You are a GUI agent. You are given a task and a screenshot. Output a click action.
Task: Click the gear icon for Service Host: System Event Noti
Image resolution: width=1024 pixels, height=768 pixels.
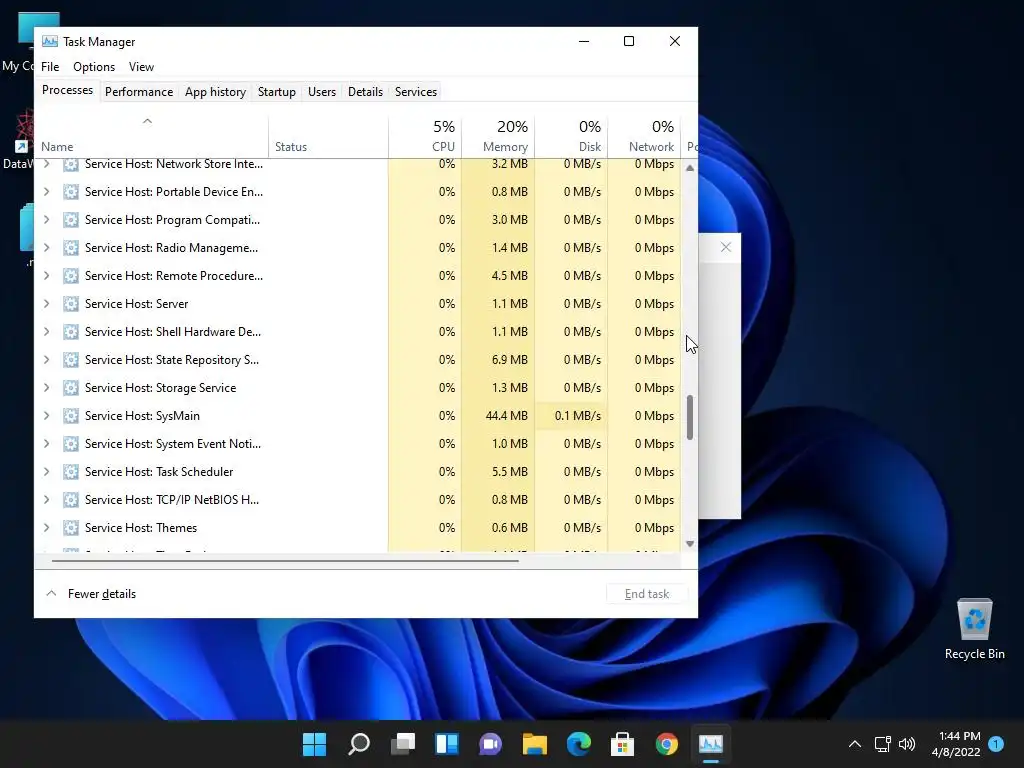point(71,444)
